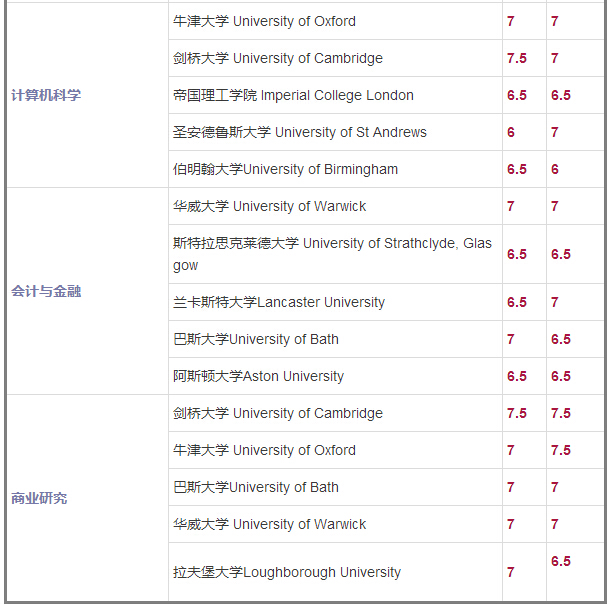Select University of Cambridge under 计算机科学
Screen dimensions: 612x606
coord(278,58)
